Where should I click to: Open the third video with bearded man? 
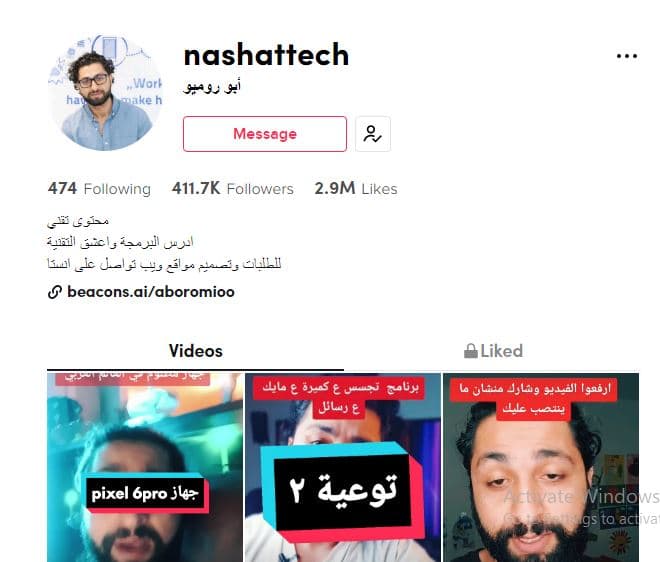[x=541, y=467]
